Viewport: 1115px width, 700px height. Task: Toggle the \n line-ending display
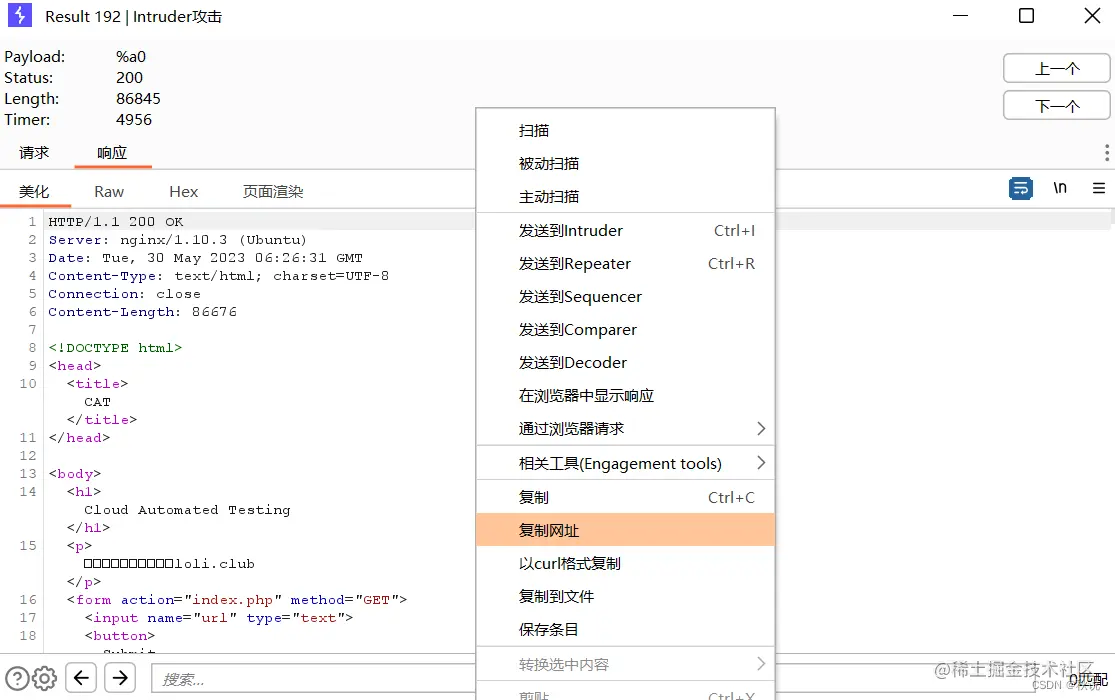[1060, 188]
